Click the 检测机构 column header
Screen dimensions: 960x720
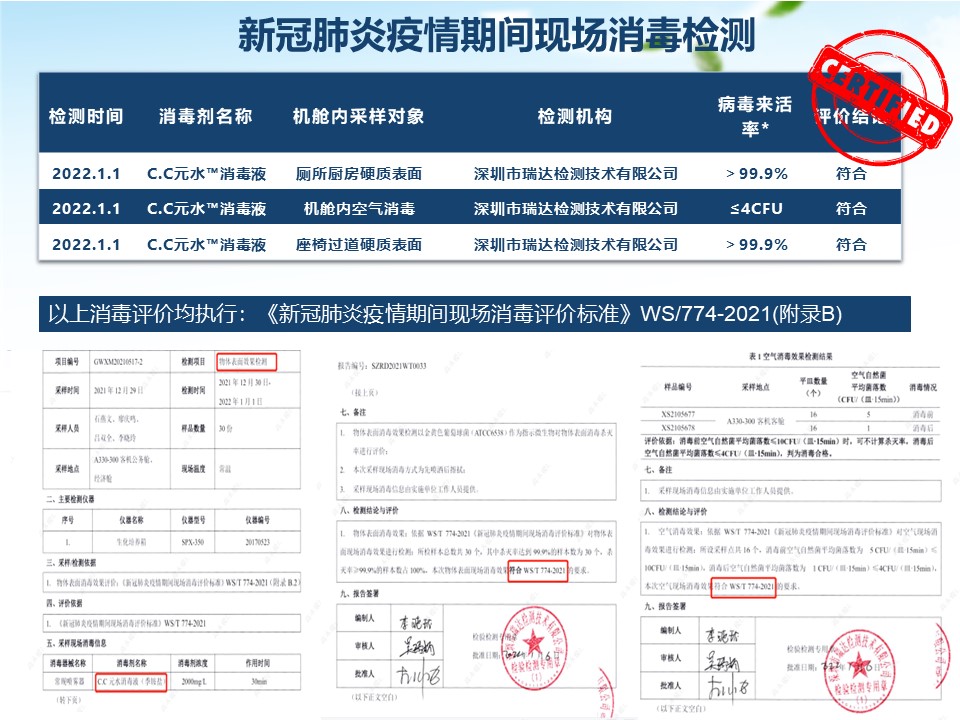[574, 116]
